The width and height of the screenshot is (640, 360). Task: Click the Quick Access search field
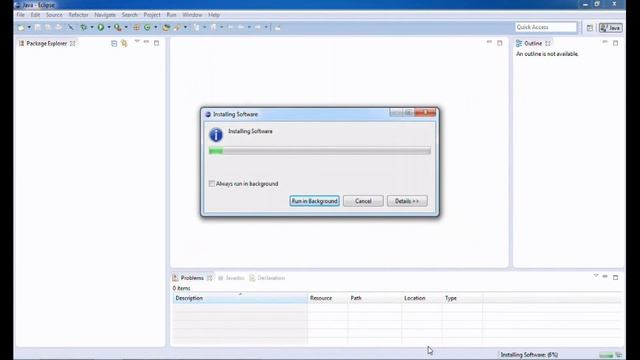pos(546,27)
